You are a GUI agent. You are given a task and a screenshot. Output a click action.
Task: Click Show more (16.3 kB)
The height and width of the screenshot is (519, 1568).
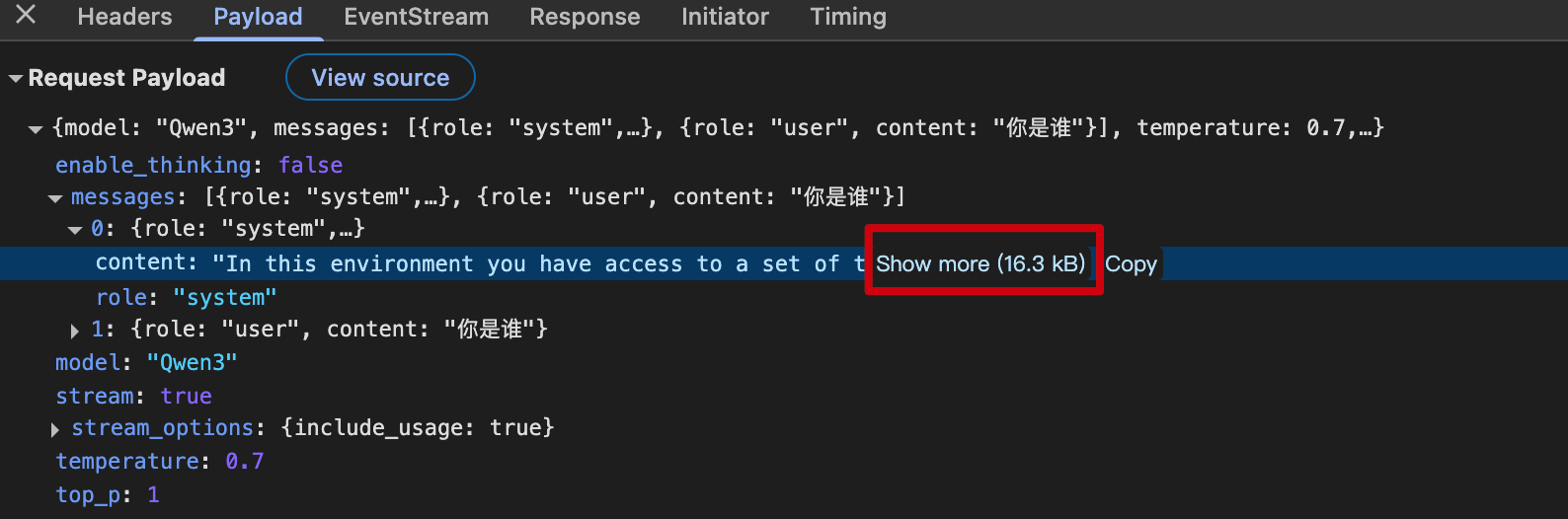[980, 263]
